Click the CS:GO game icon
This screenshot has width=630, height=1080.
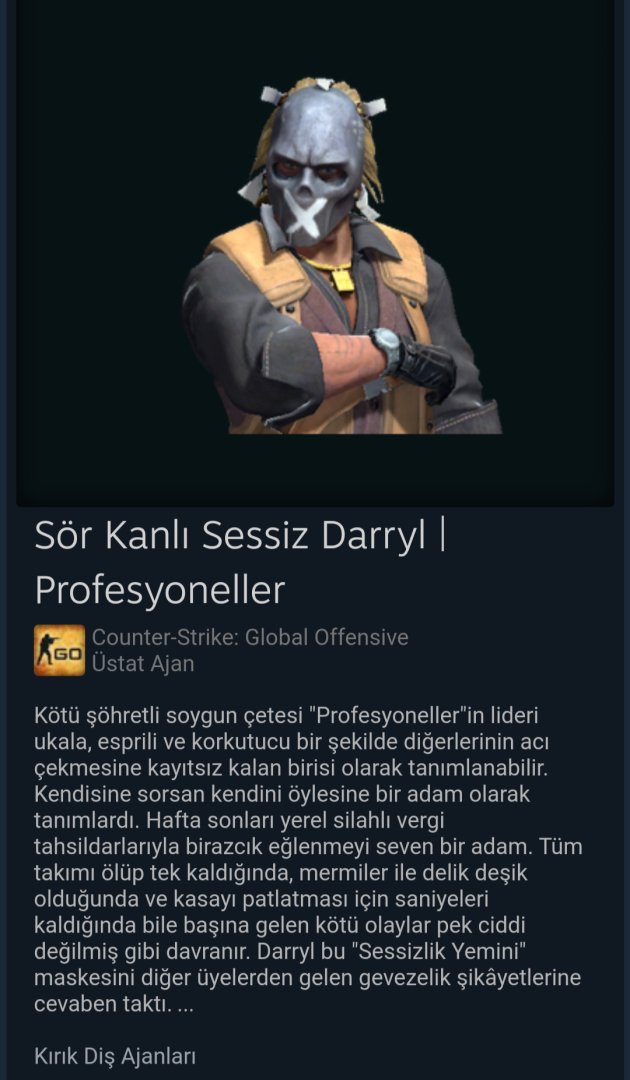coord(59,650)
